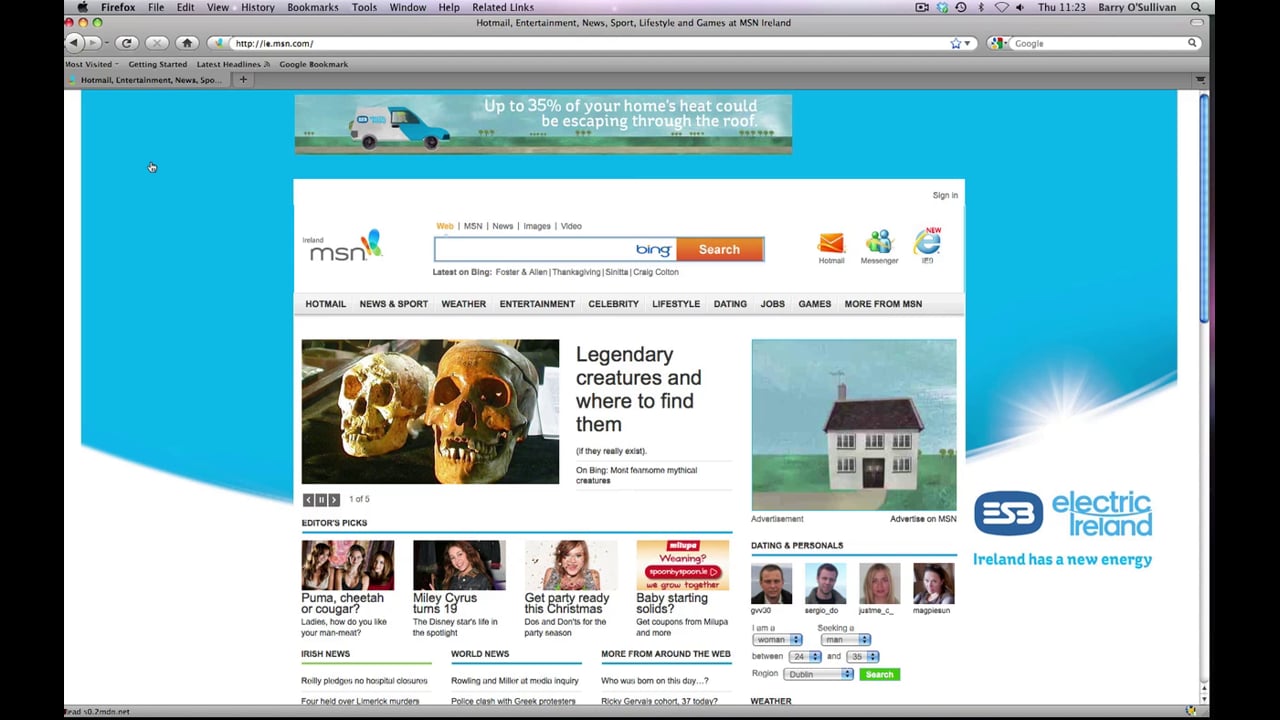Show previous slide in the story carousel
1280x720 pixels.
308,499
